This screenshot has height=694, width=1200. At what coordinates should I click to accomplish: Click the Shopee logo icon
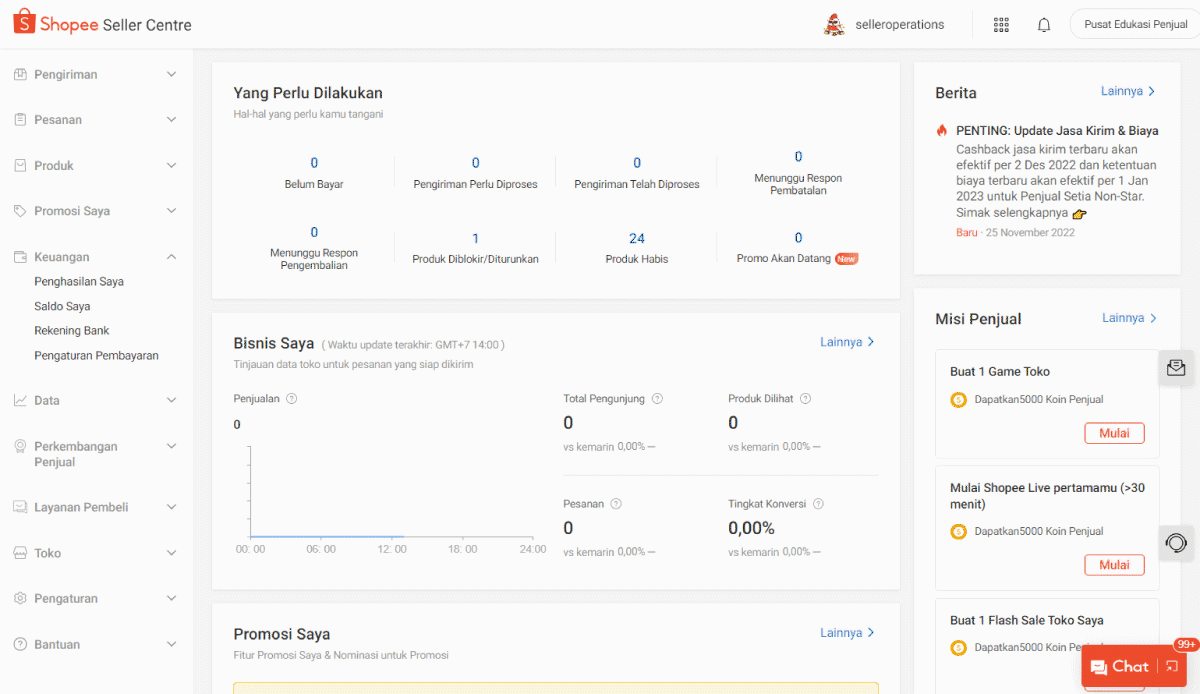click(x=24, y=23)
